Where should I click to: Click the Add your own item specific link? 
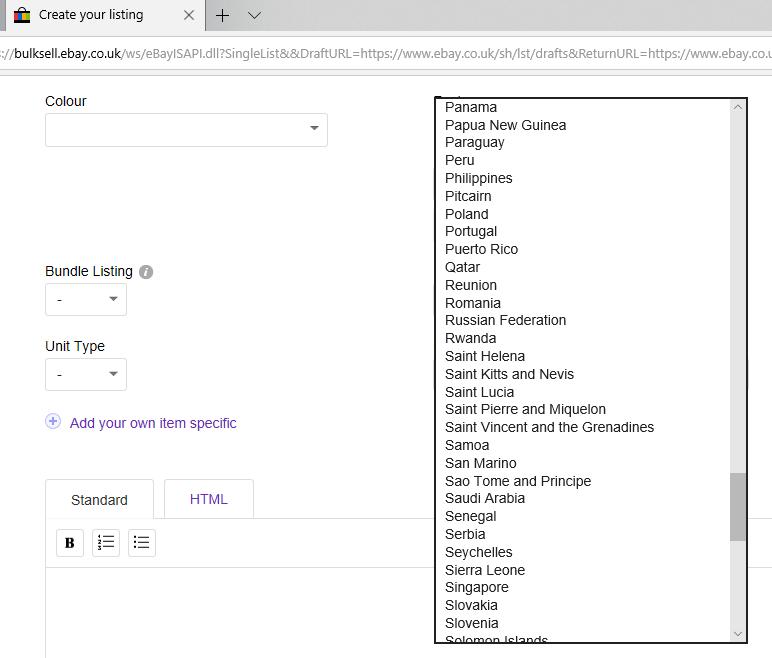[153, 423]
